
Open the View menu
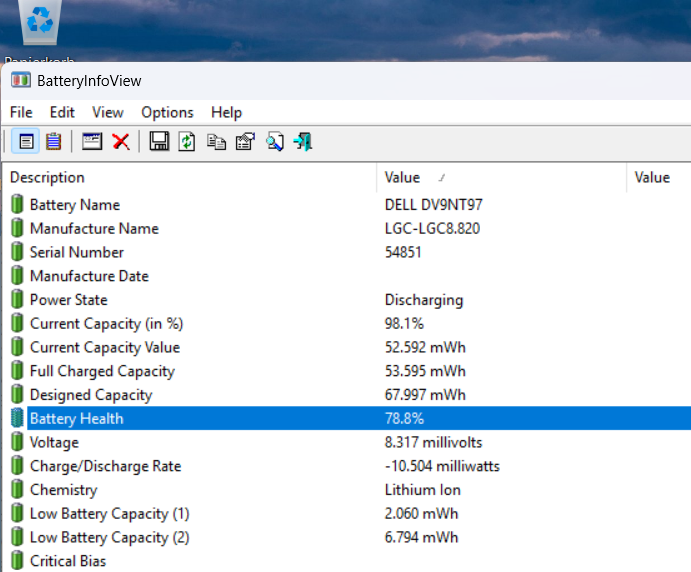coord(108,112)
